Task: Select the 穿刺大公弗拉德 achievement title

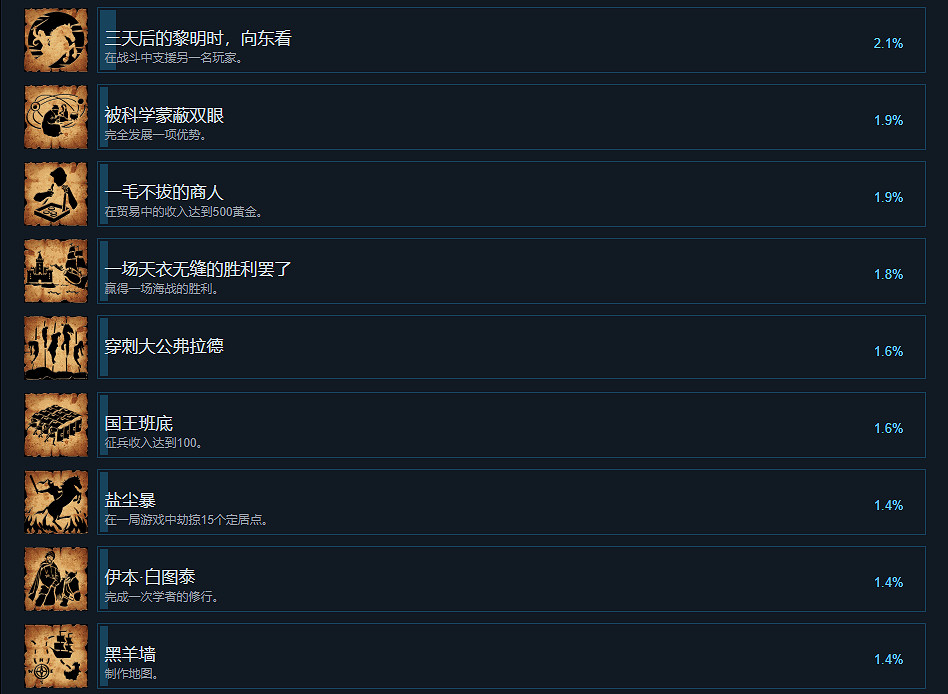Action: click(x=164, y=346)
